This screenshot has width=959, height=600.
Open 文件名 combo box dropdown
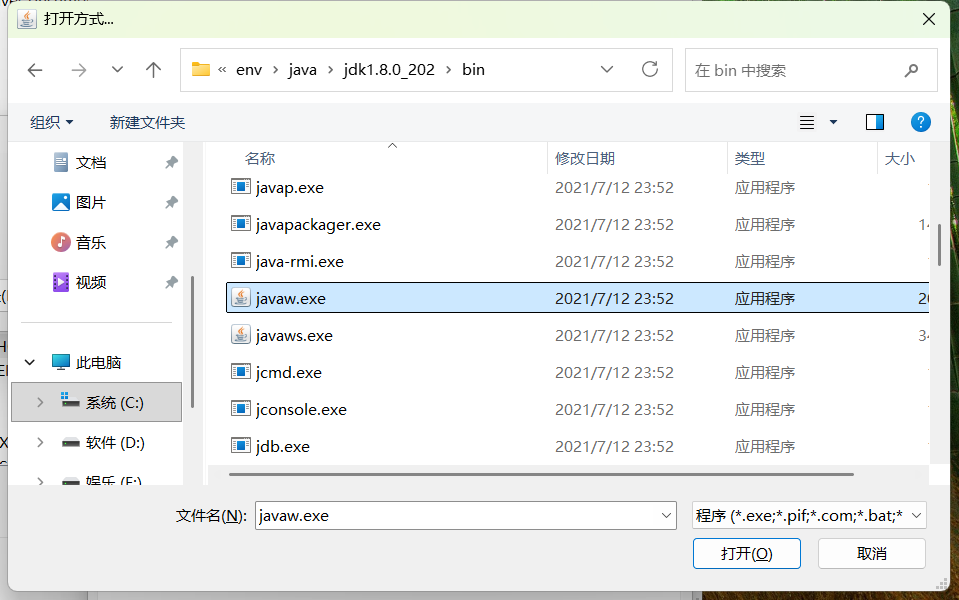(667, 516)
